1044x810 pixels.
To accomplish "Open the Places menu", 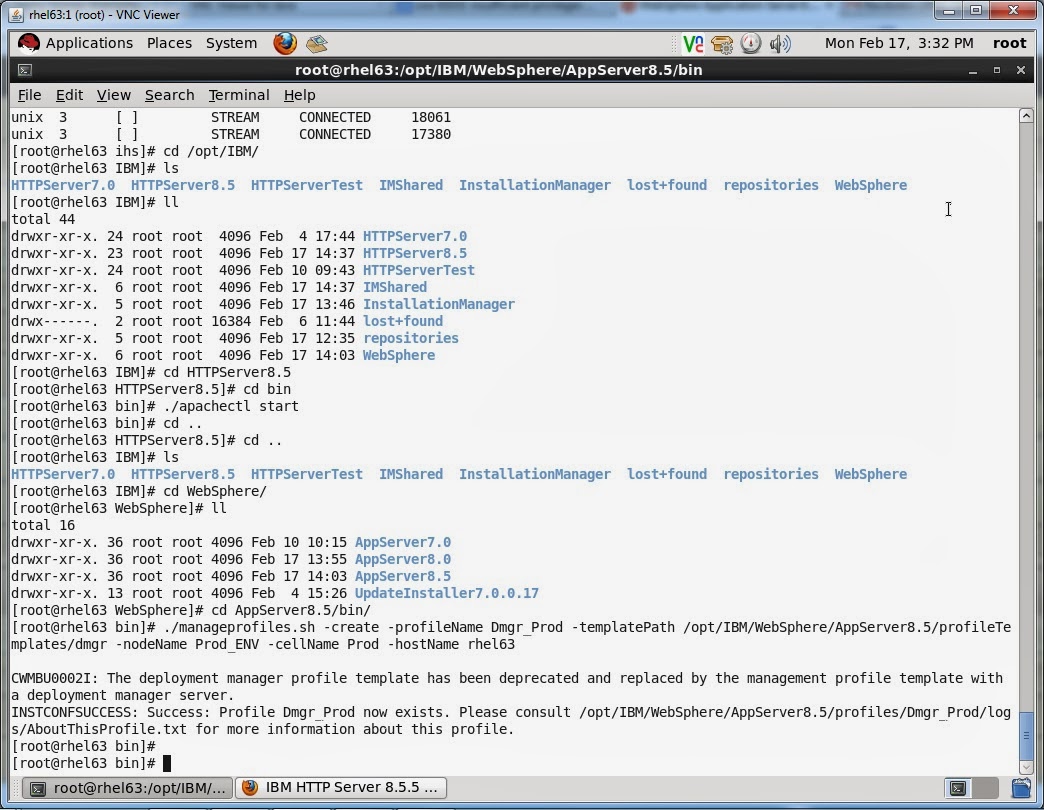I will click(169, 43).
